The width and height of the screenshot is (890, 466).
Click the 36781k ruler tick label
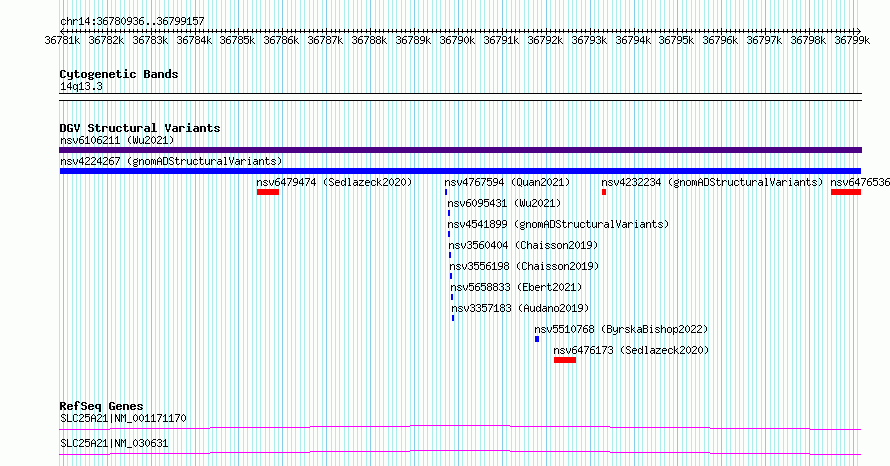[62, 40]
